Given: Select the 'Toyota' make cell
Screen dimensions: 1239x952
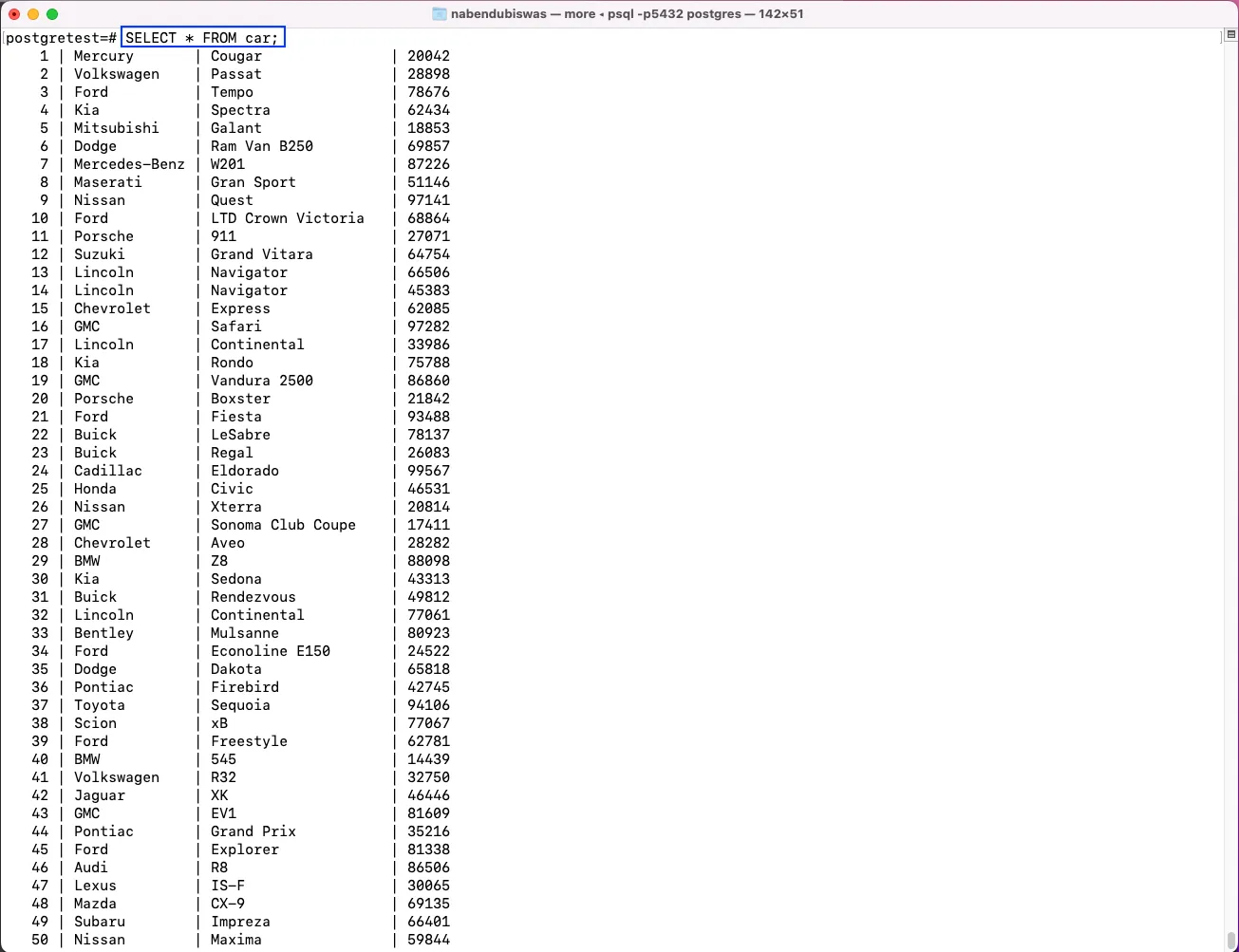Looking at the screenshot, I should 100,705.
